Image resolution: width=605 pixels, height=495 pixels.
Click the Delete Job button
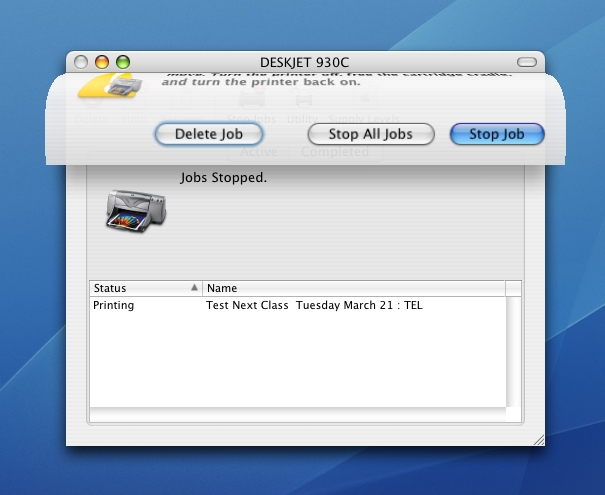coord(209,134)
